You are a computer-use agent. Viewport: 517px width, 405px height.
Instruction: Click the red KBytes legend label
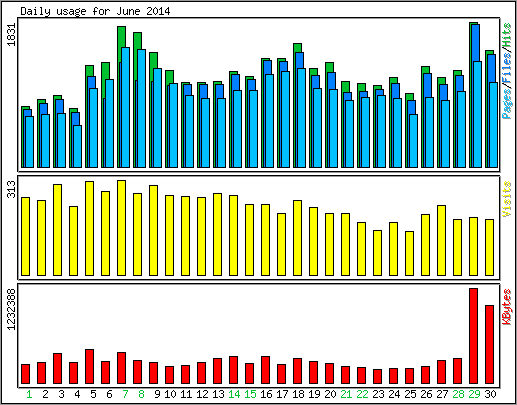click(x=507, y=307)
